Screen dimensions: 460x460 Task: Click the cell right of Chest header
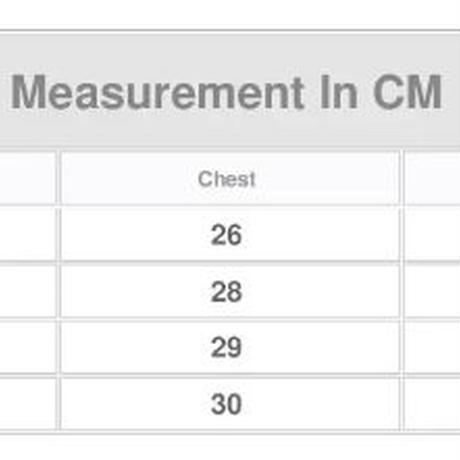point(432,179)
